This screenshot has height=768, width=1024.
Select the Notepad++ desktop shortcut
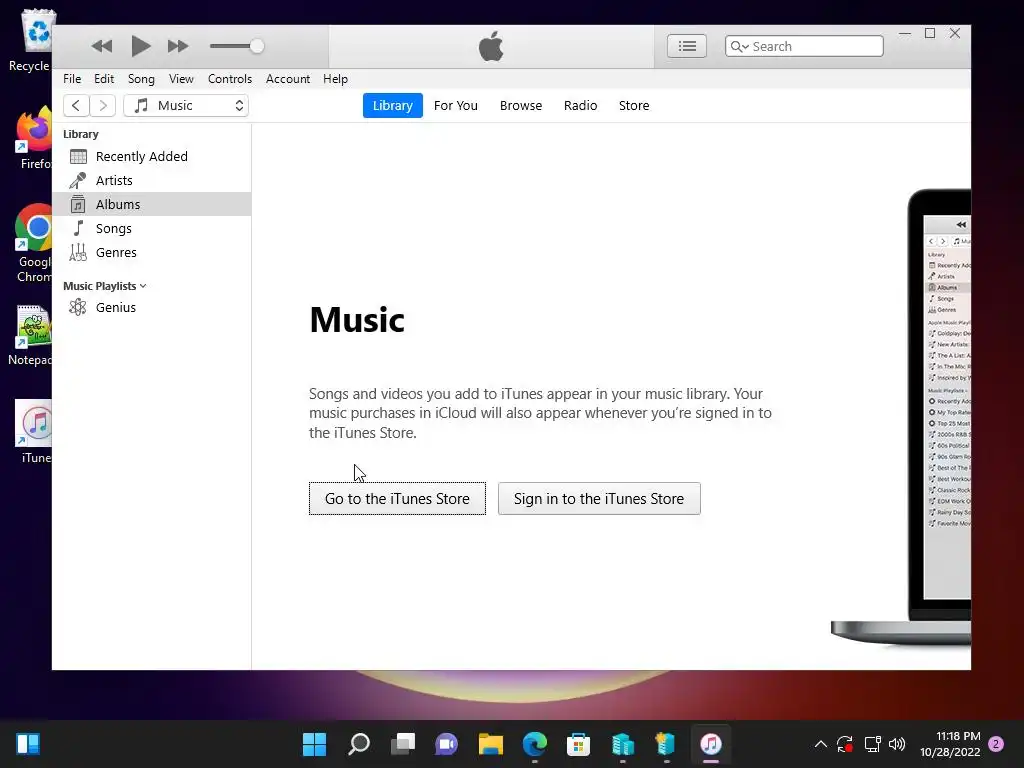[31, 335]
